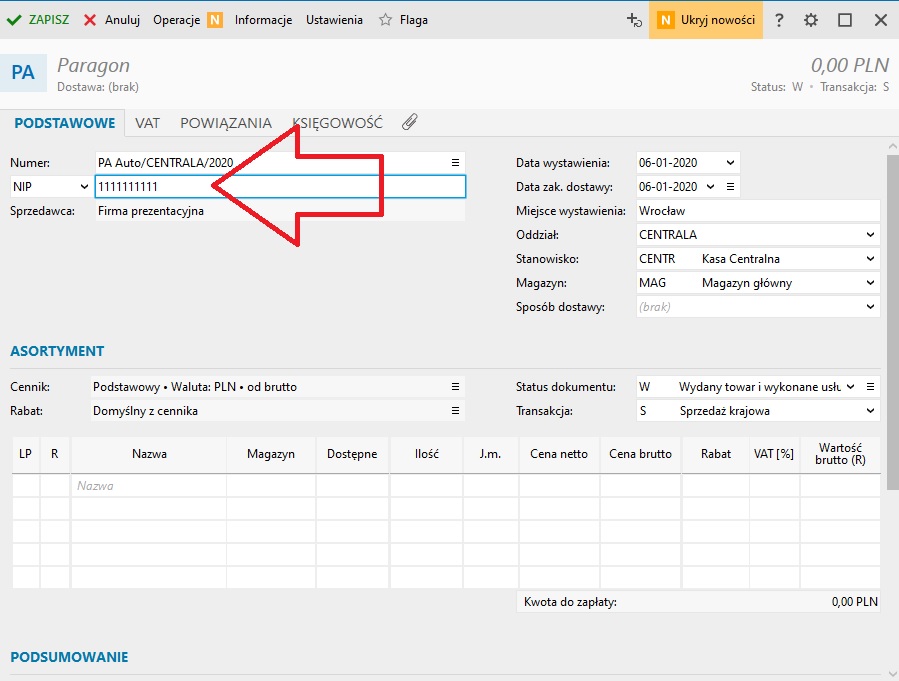Click the red X Anuluj icon

point(90,20)
